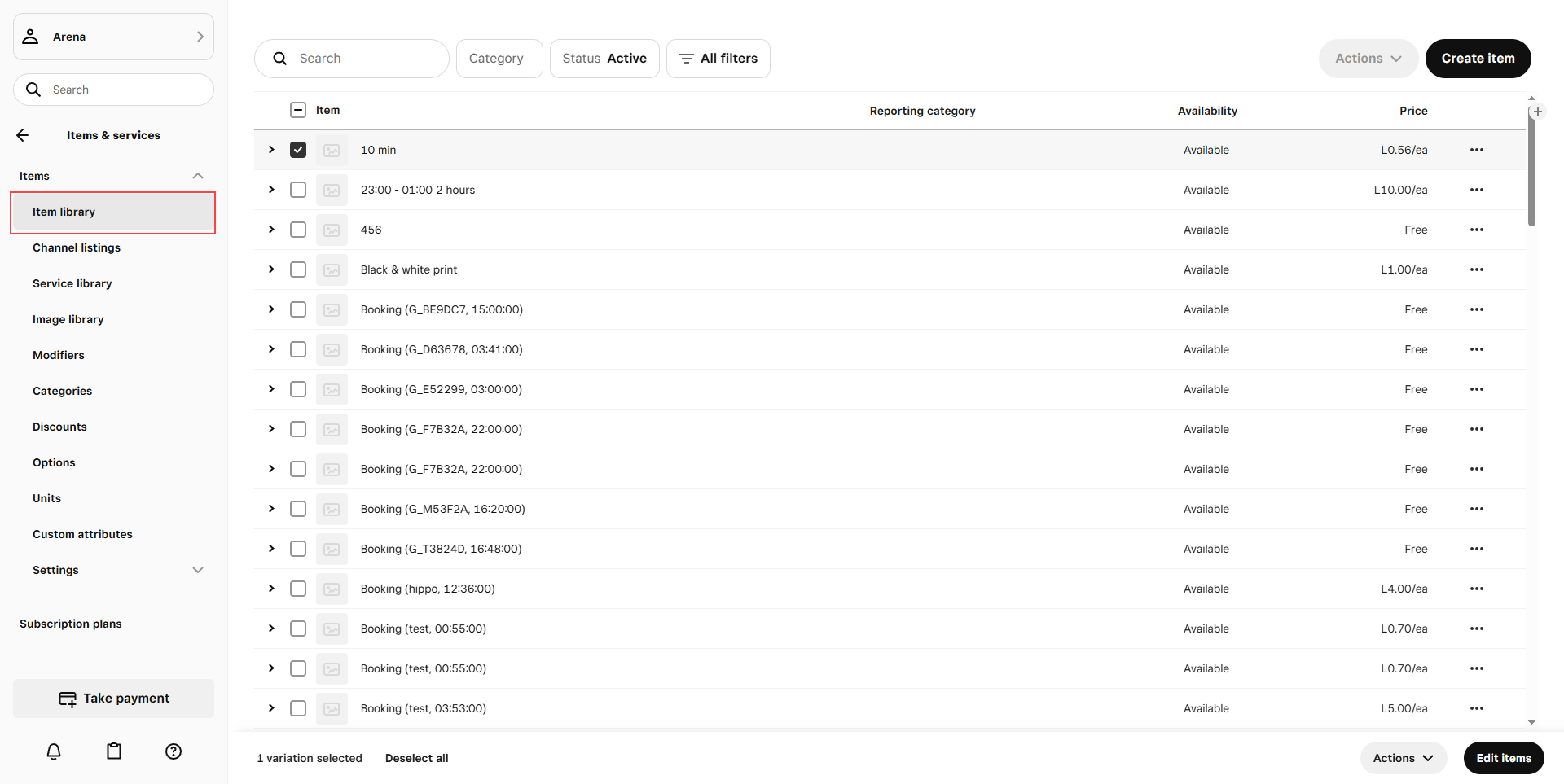1564x784 pixels.
Task: Click the Deselect all link
Action: click(416, 758)
